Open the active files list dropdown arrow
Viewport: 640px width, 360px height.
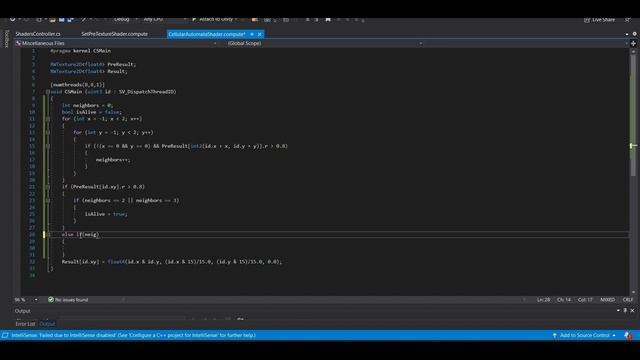627,34
